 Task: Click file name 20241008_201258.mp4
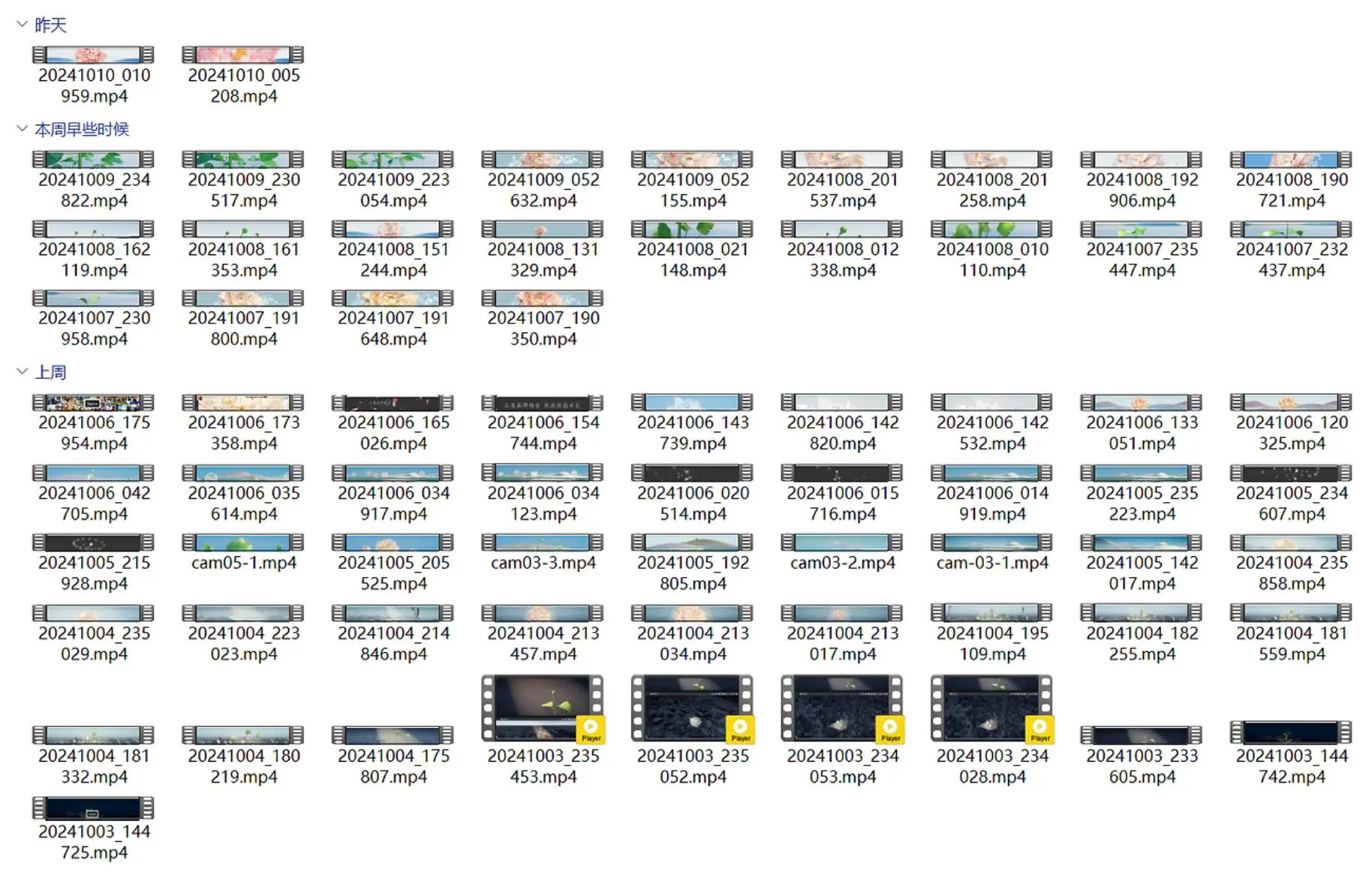[x=991, y=190]
